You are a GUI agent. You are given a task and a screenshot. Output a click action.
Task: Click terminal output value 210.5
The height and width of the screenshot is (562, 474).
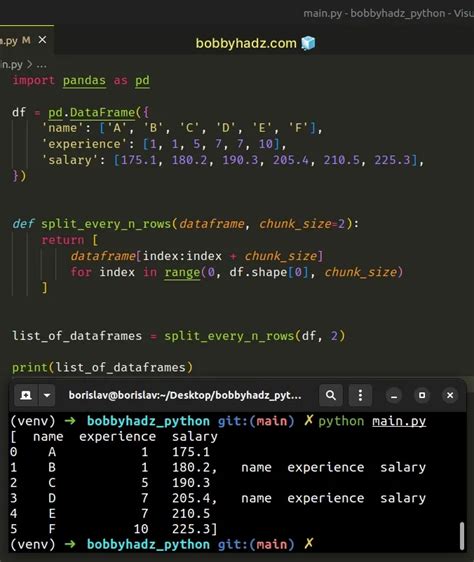click(191, 514)
